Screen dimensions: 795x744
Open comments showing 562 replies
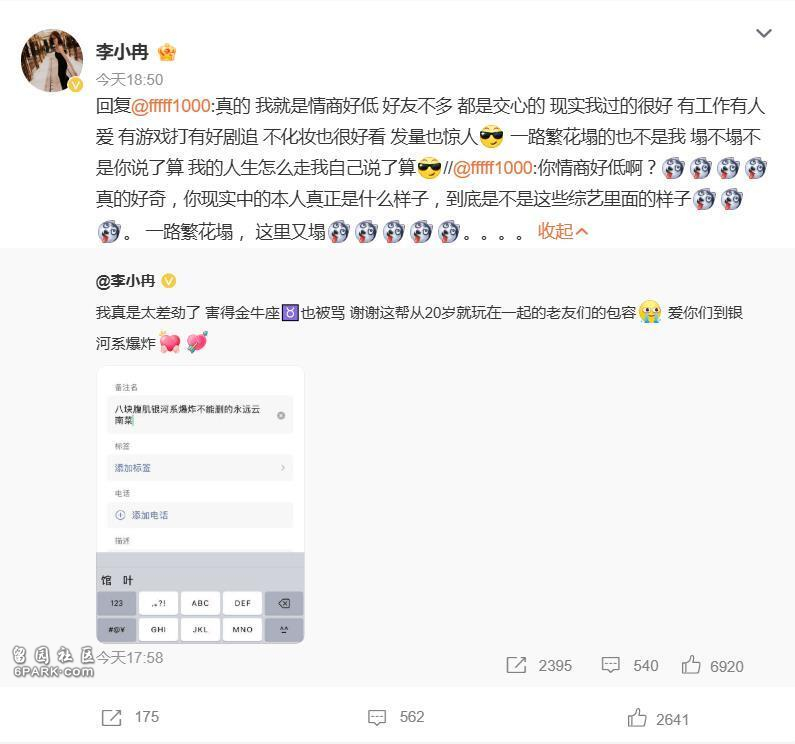pyautogui.click(x=377, y=717)
